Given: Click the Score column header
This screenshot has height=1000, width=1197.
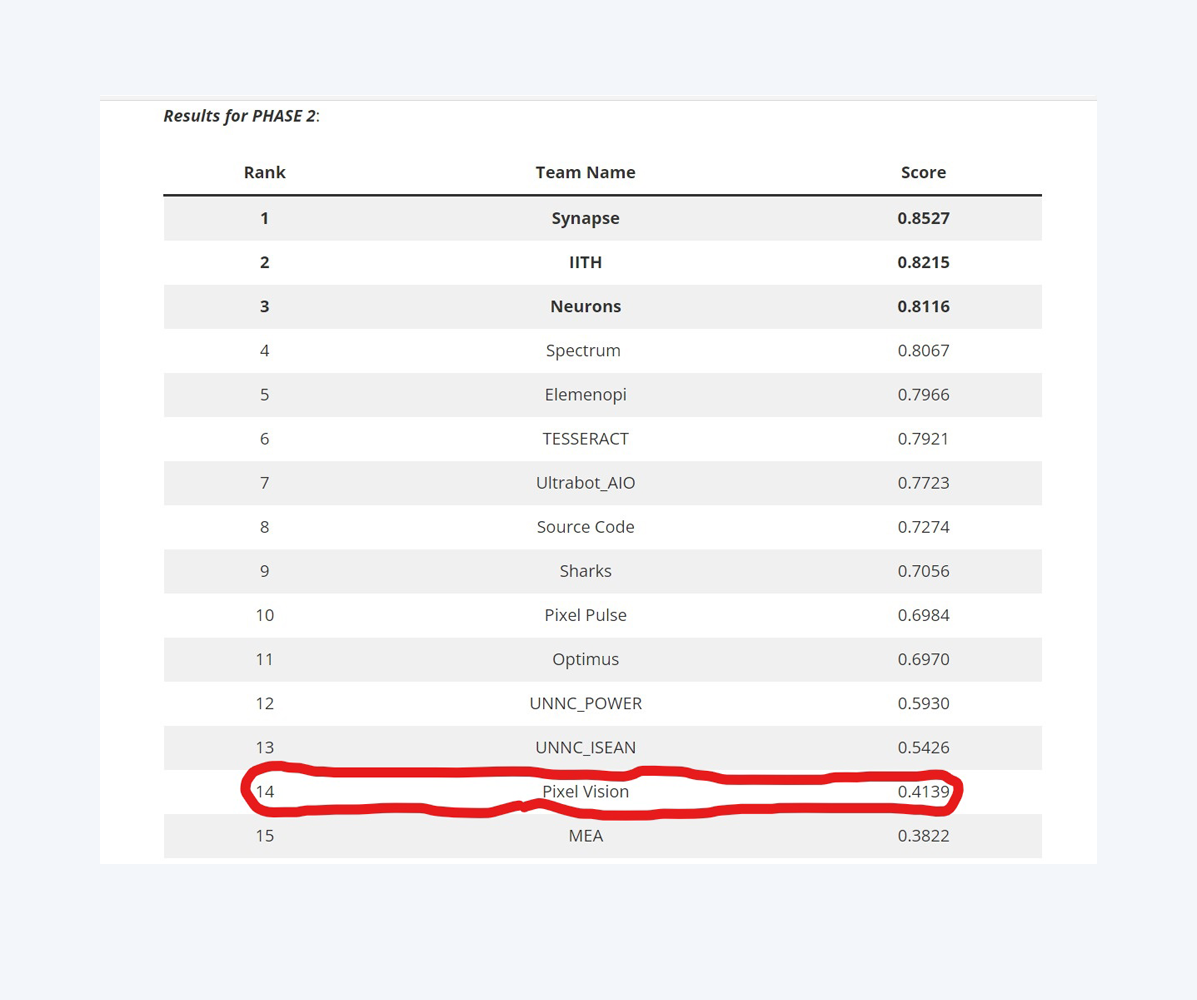Looking at the screenshot, I should [x=923, y=172].
